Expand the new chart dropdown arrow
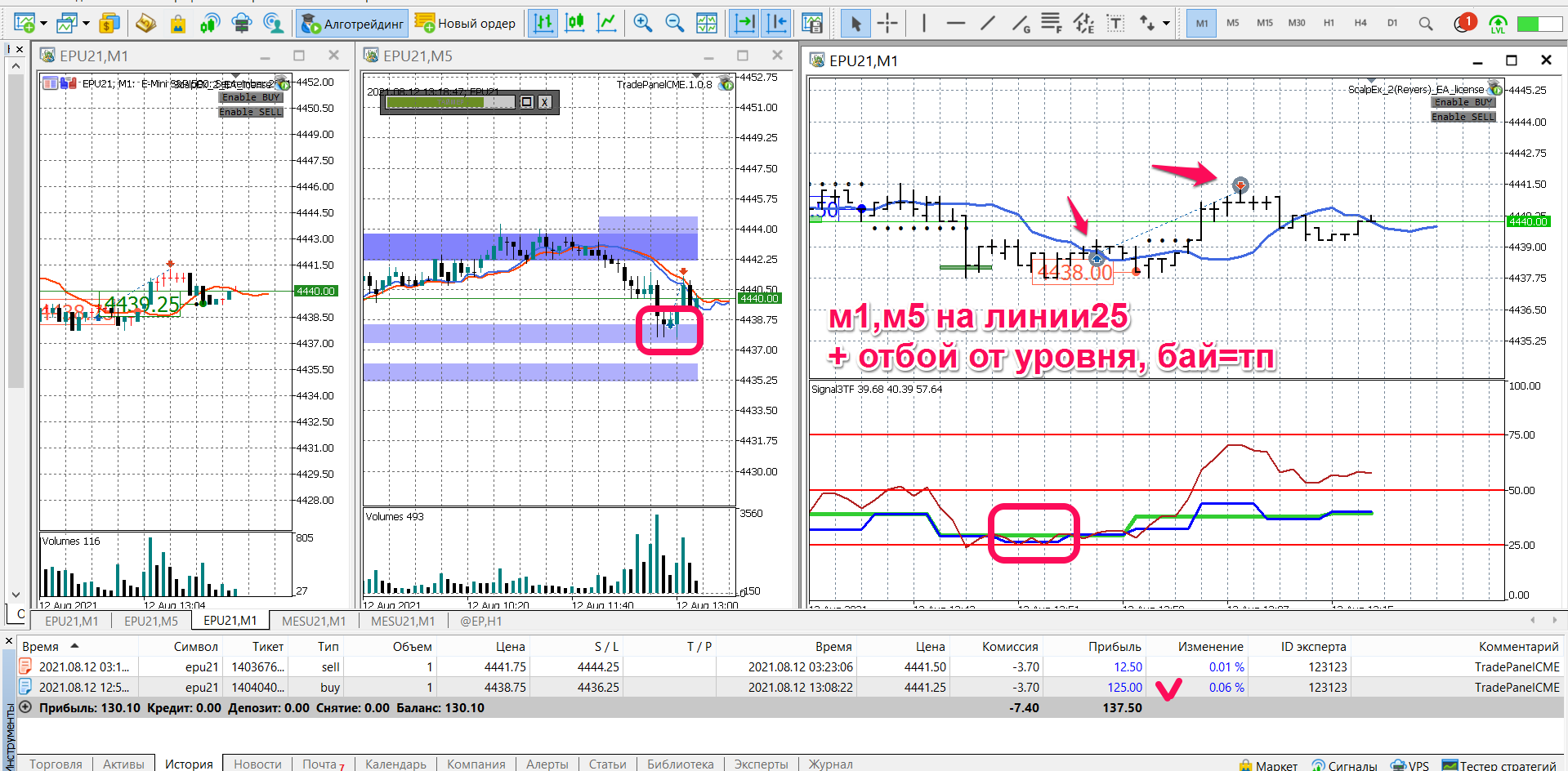 tap(43, 24)
